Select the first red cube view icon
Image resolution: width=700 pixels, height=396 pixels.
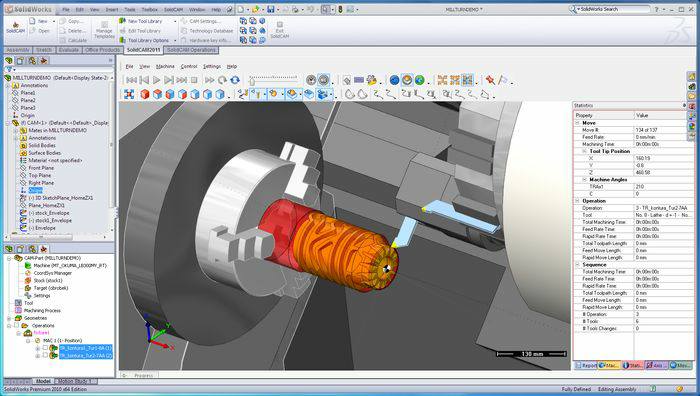coord(145,94)
